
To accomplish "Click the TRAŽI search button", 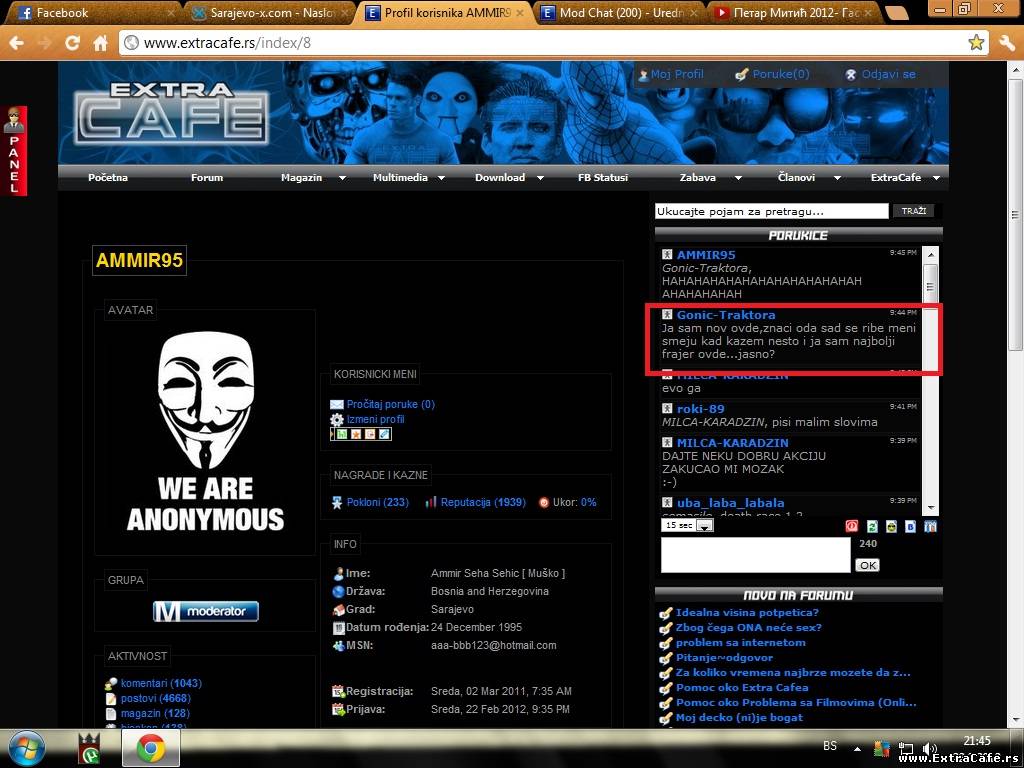I will (x=914, y=211).
